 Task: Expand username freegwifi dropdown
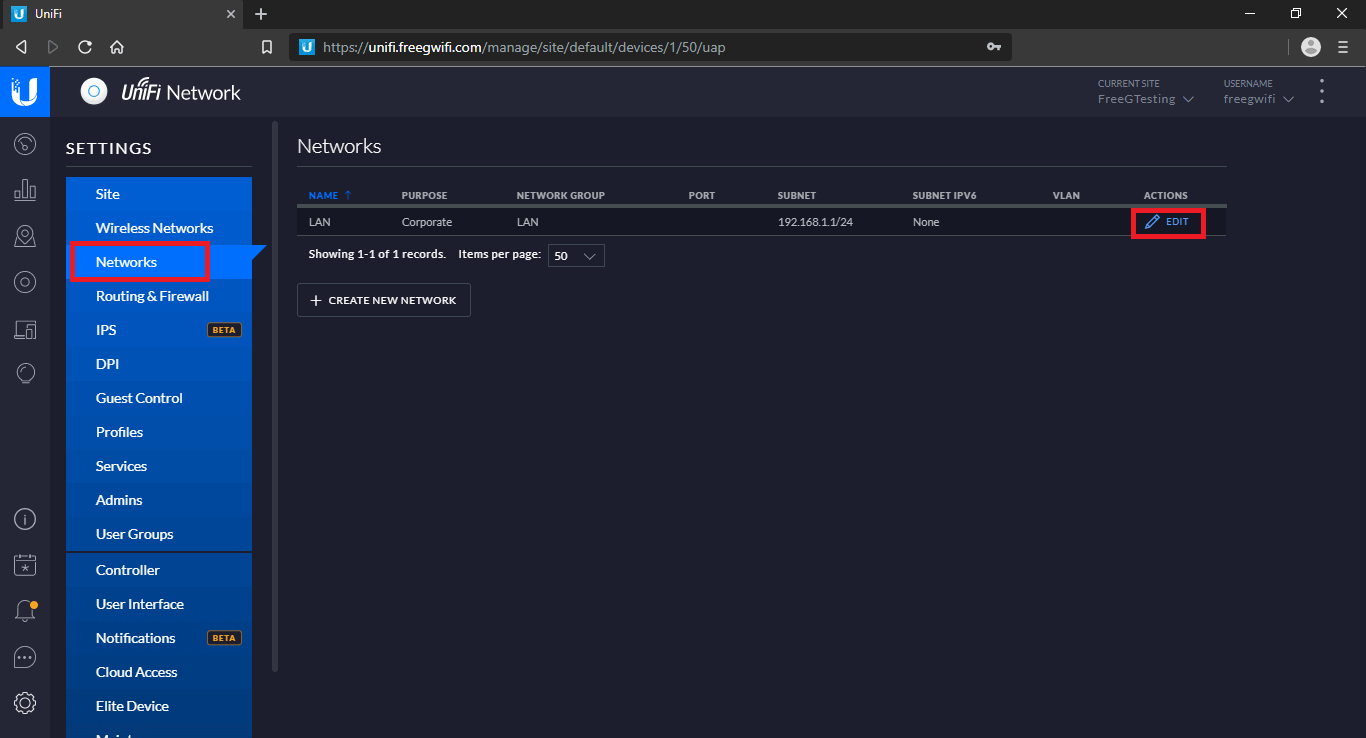point(1259,99)
